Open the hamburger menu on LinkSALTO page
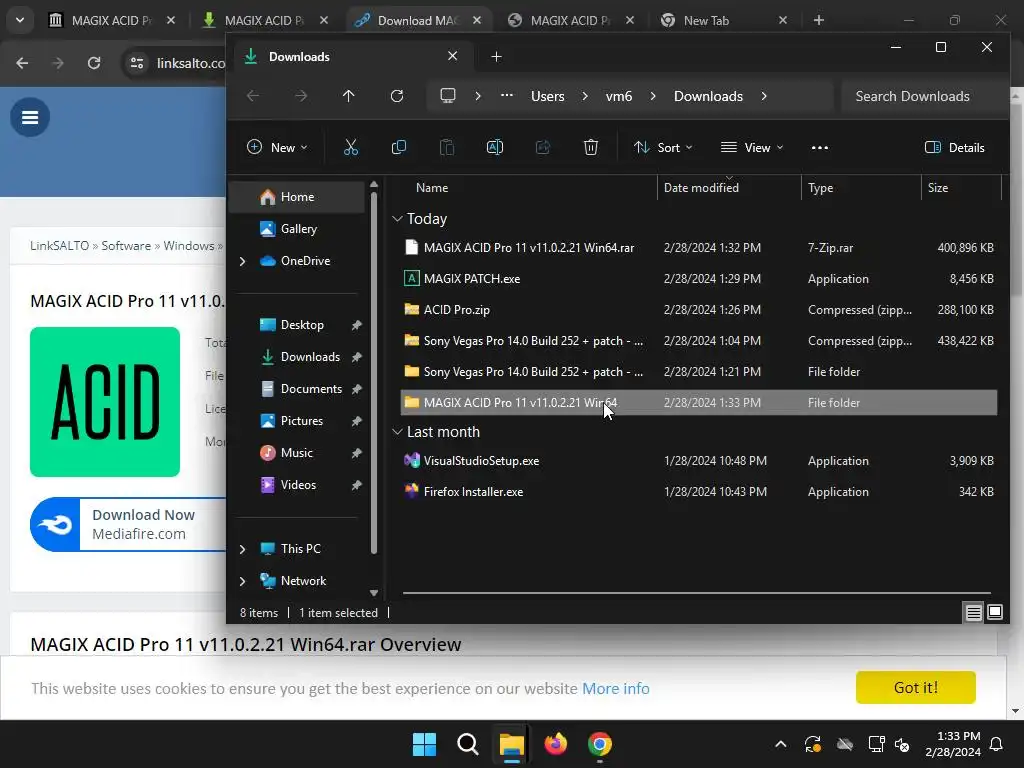 point(30,118)
